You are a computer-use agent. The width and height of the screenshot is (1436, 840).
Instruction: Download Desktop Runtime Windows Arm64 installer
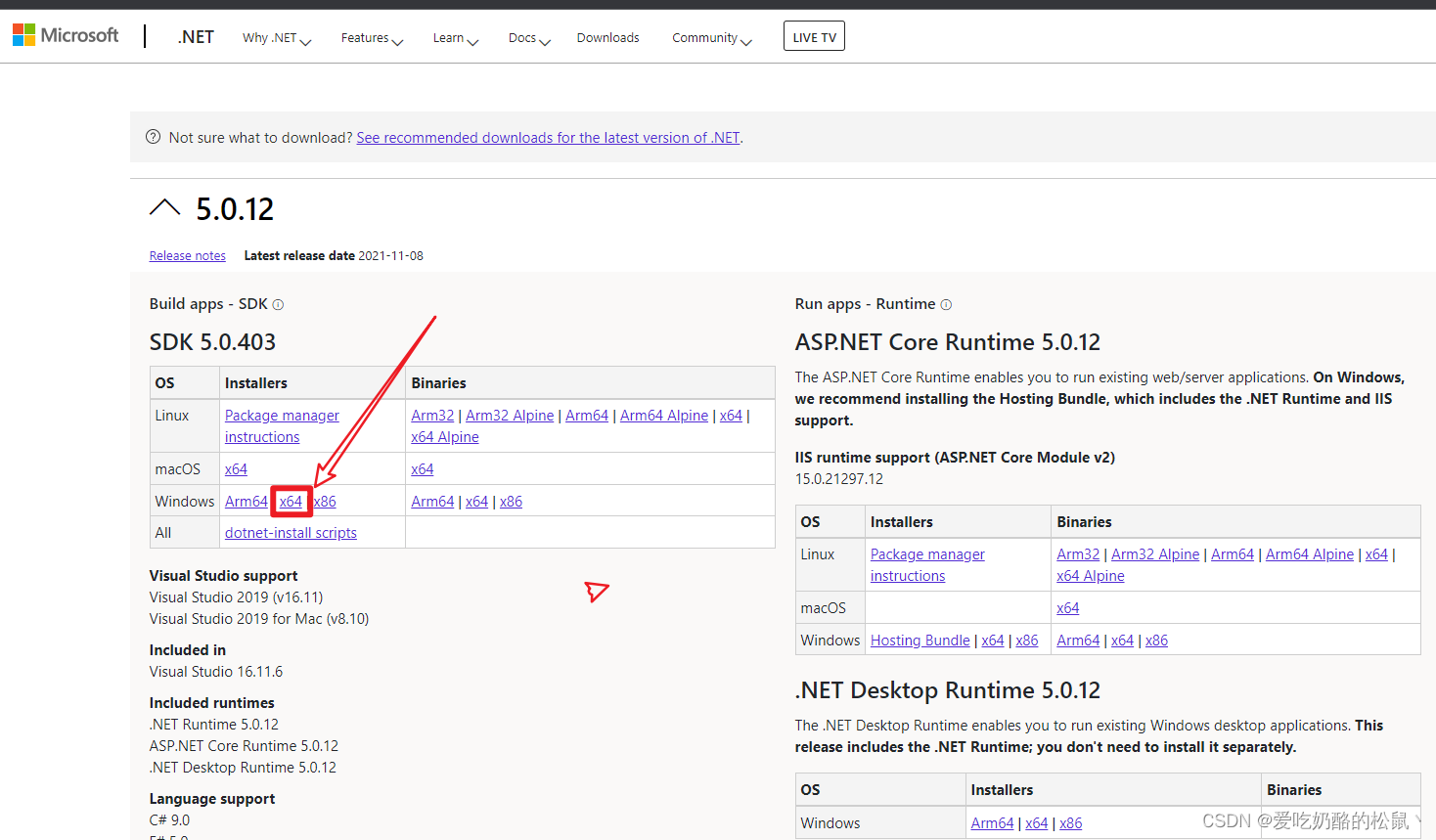pos(992,823)
